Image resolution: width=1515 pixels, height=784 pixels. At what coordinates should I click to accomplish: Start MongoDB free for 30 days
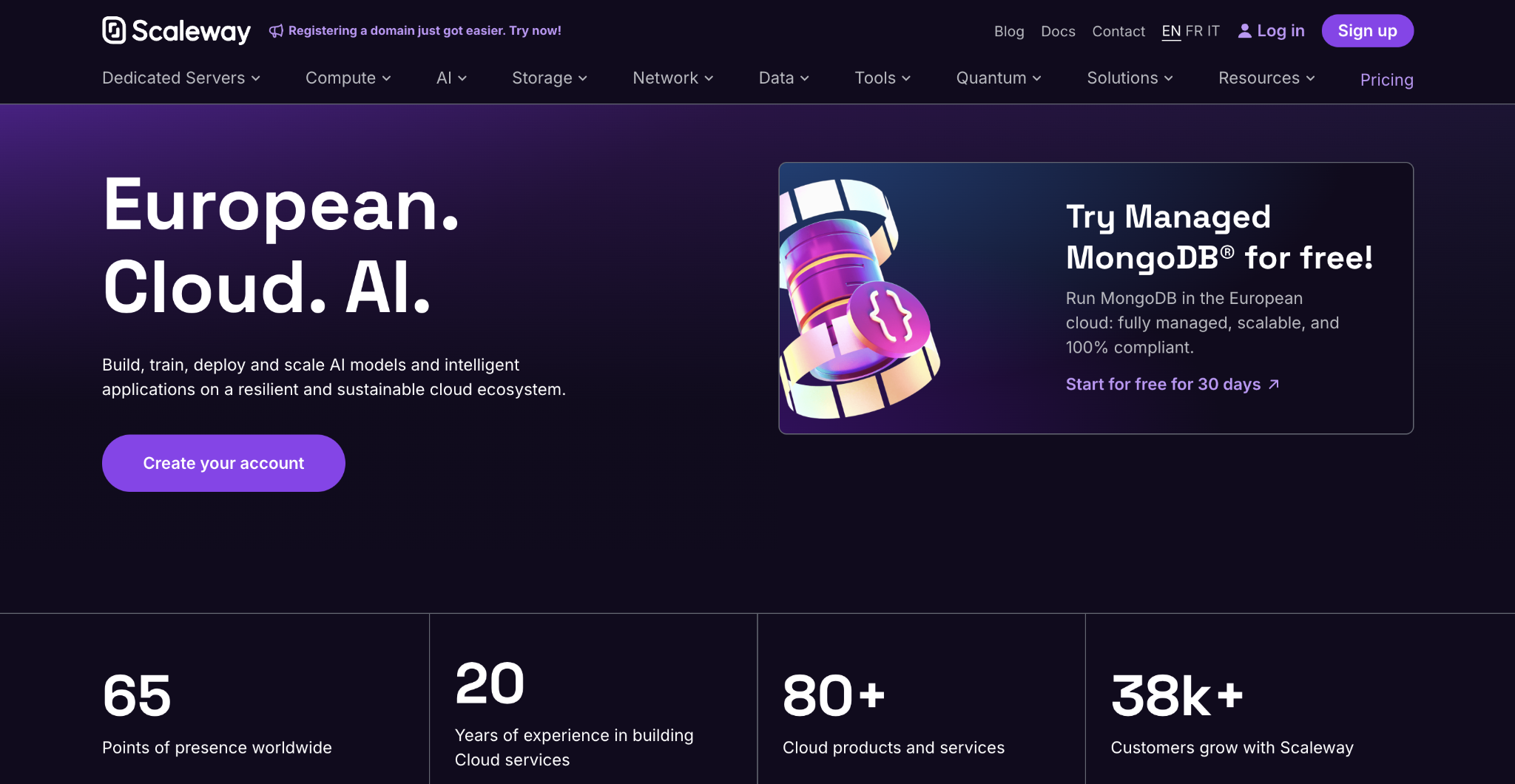pos(1163,384)
